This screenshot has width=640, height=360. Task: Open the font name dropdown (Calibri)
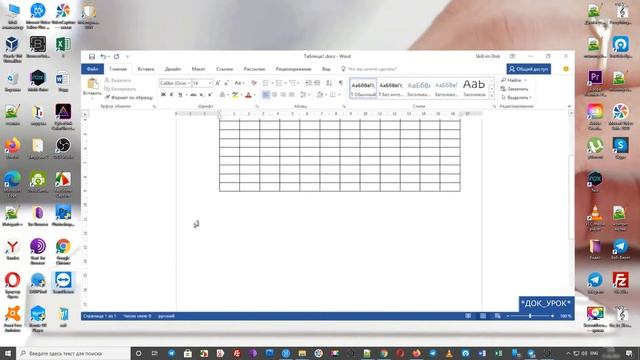[x=189, y=83]
